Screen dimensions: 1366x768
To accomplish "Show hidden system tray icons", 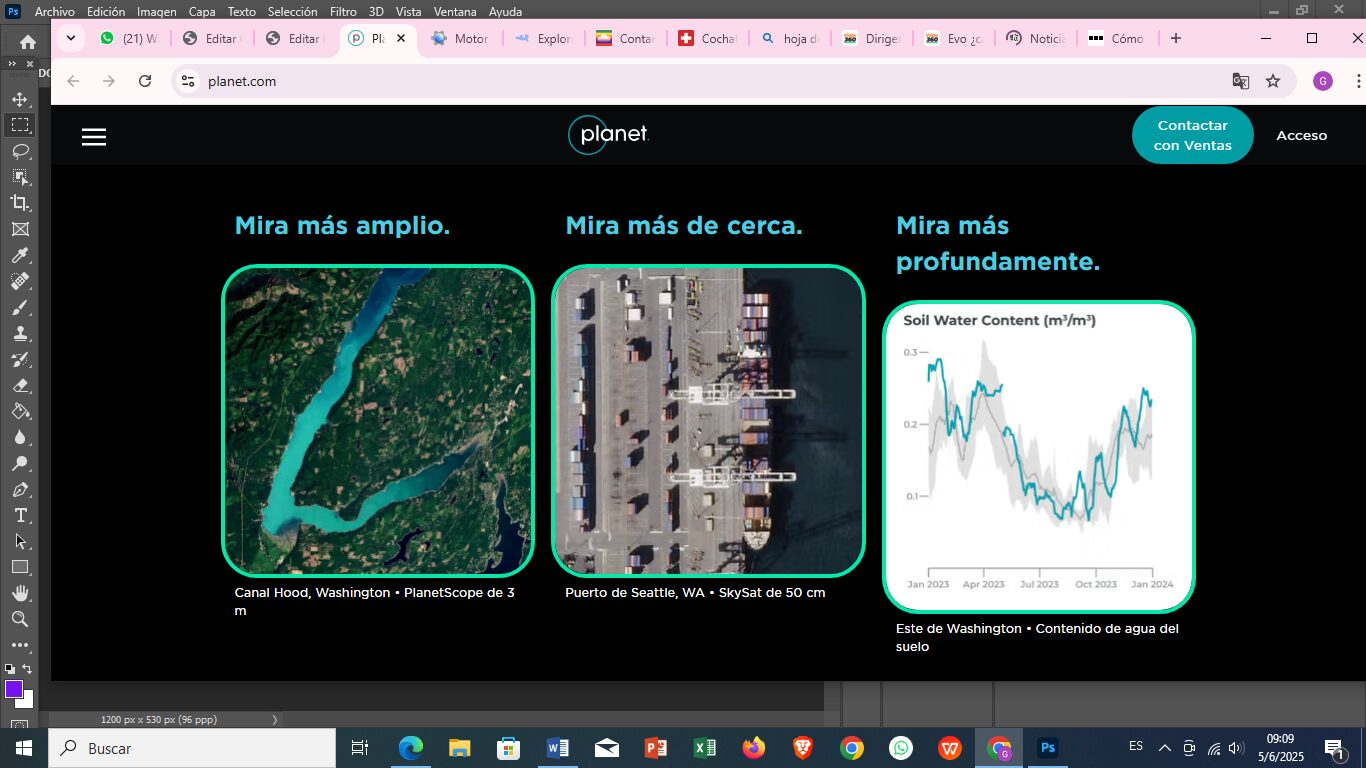I will pyautogui.click(x=1164, y=748).
